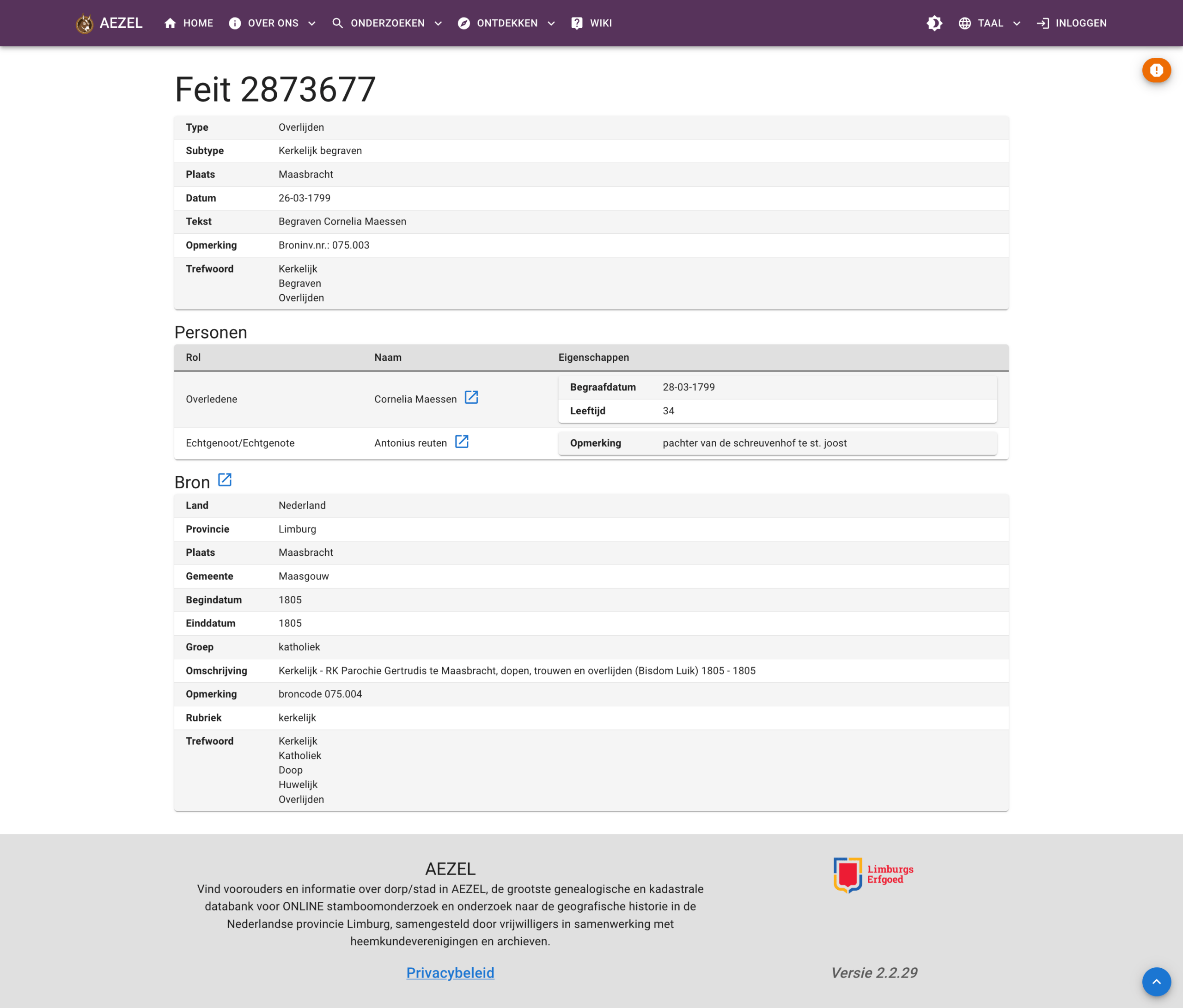1183x1008 pixels.
Task: Expand the Over Ons dropdown menu
Action: pos(272,24)
